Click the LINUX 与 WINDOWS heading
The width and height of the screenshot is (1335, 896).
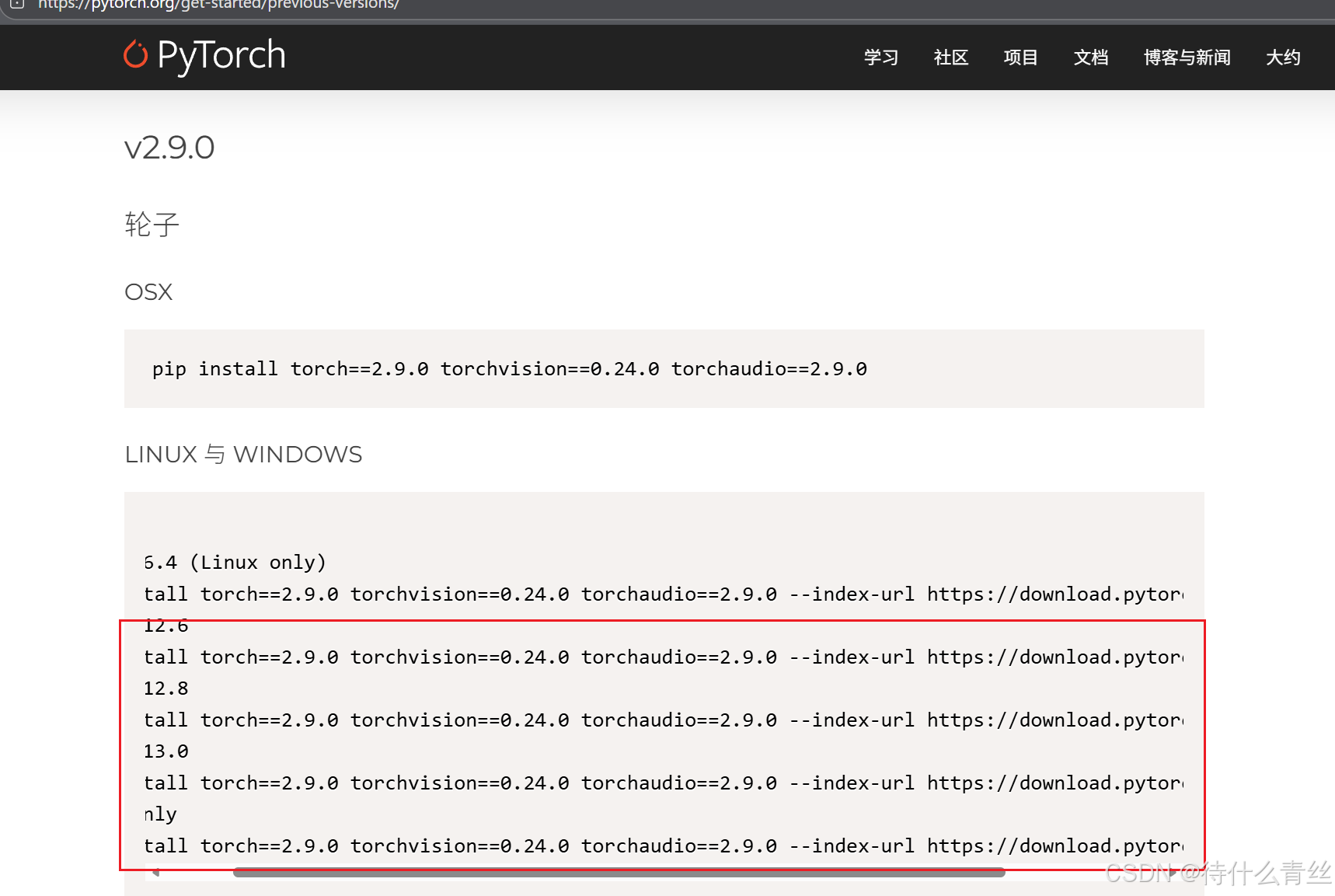click(243, 455)
